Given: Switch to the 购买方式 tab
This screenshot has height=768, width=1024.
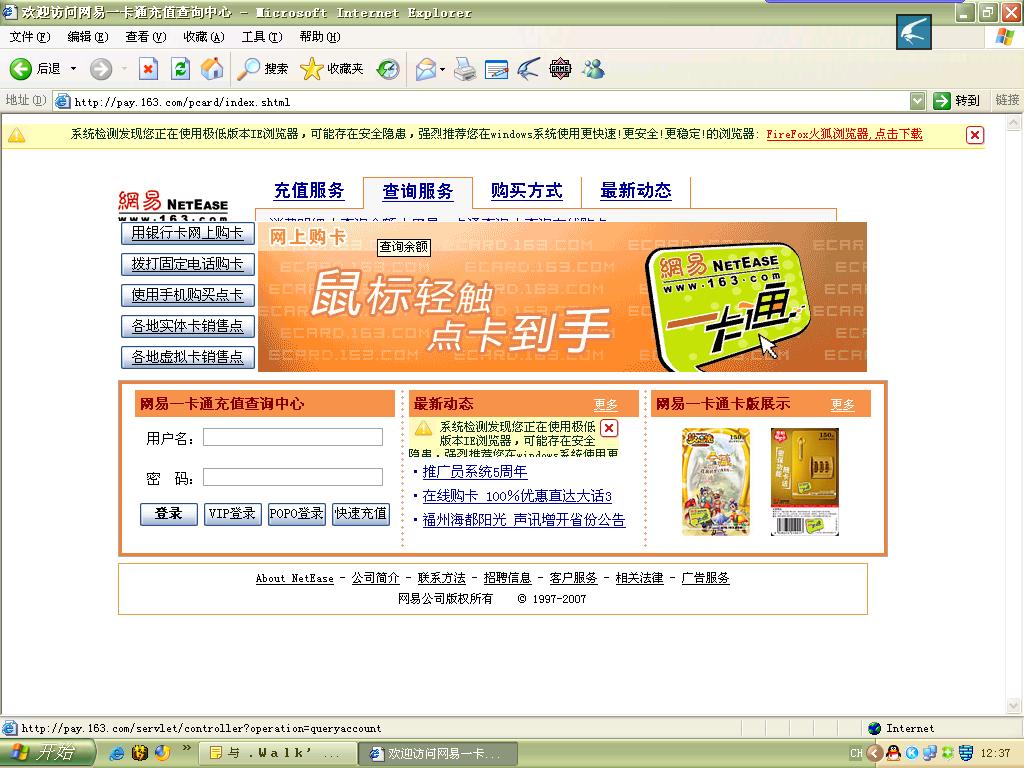Looking at the screenshot, I should click(x=526, y=191).
